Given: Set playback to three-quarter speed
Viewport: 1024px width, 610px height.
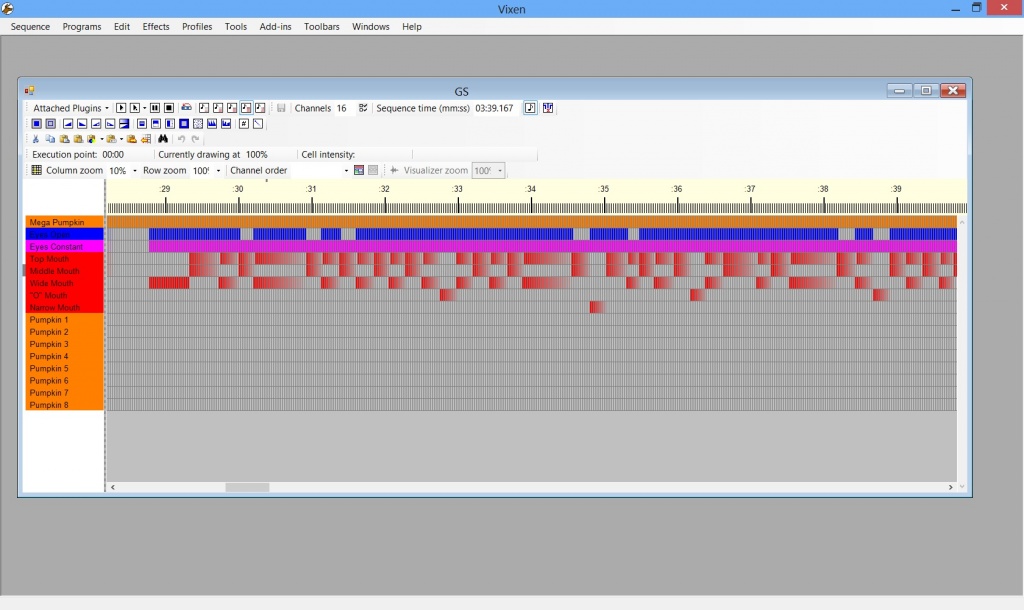Looking at the screenshot, I should click(232, 108).
